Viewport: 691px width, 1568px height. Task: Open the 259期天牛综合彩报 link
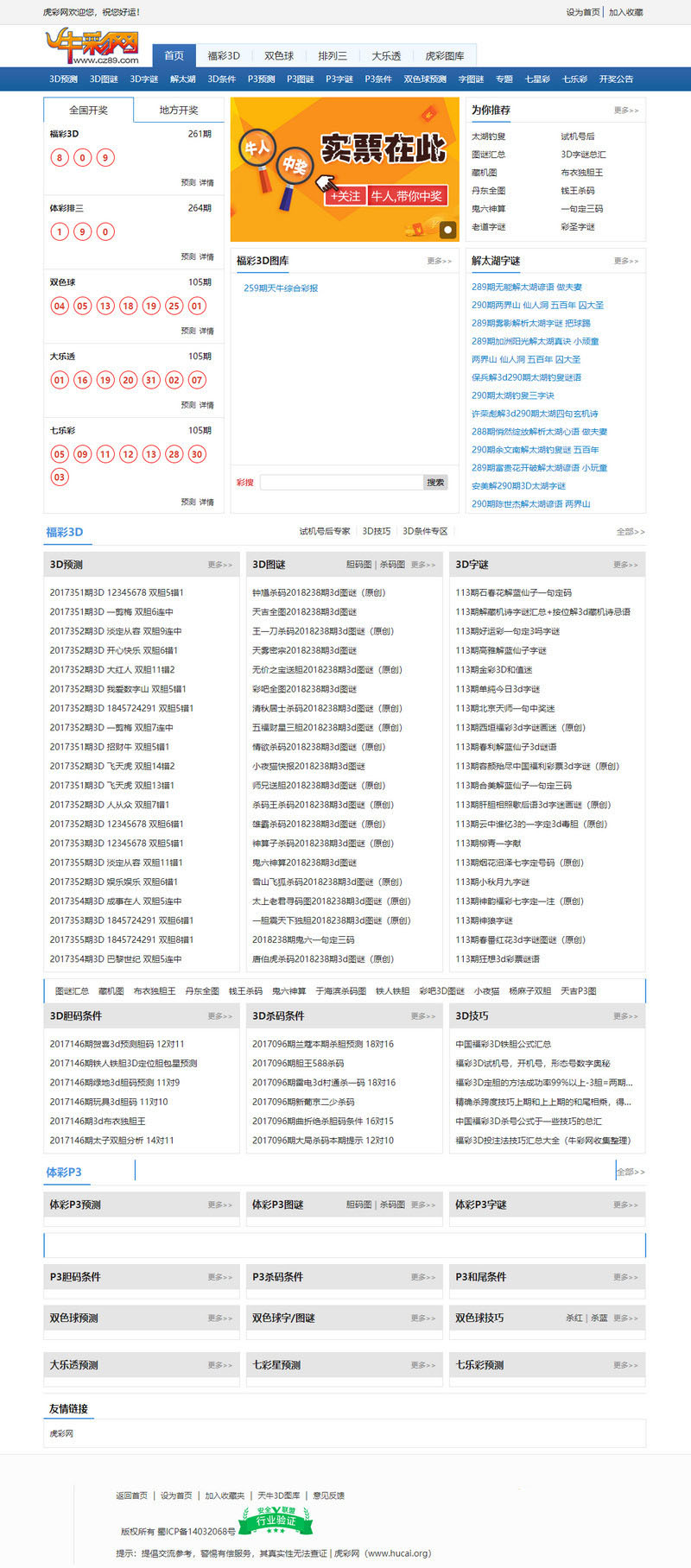tap(281, 288)
